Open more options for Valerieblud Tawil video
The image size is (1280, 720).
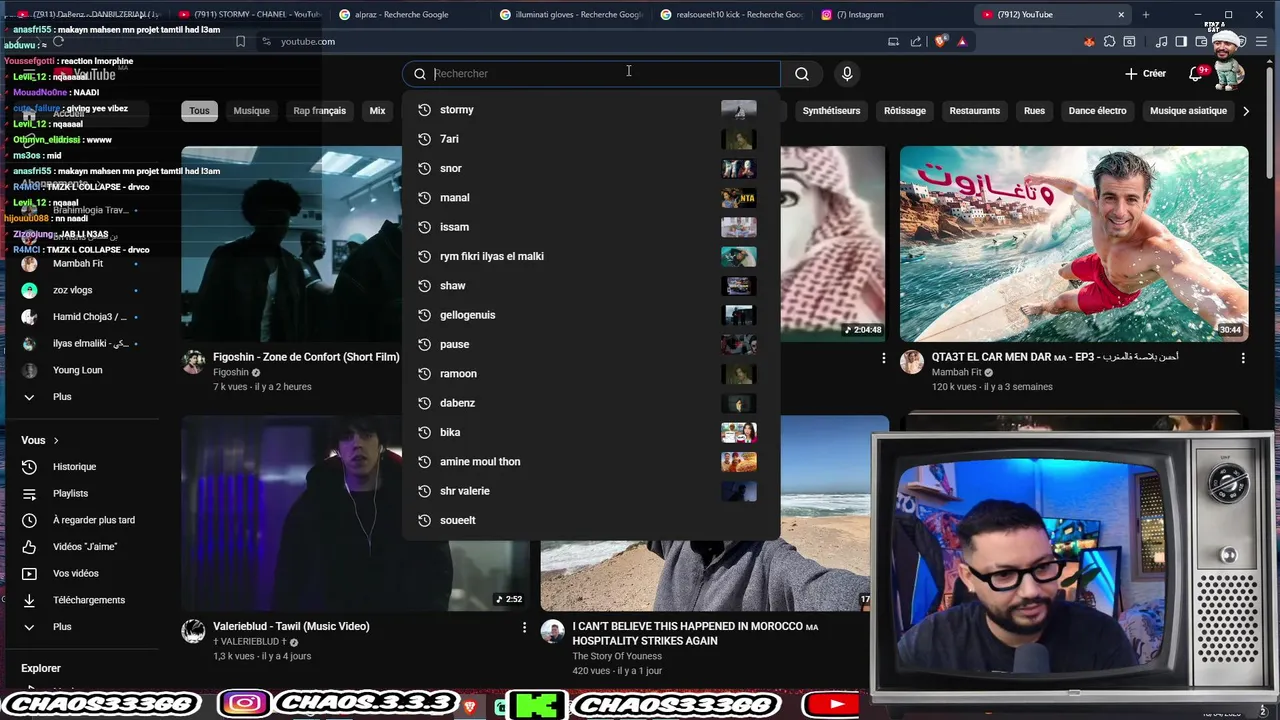[524, 627]
